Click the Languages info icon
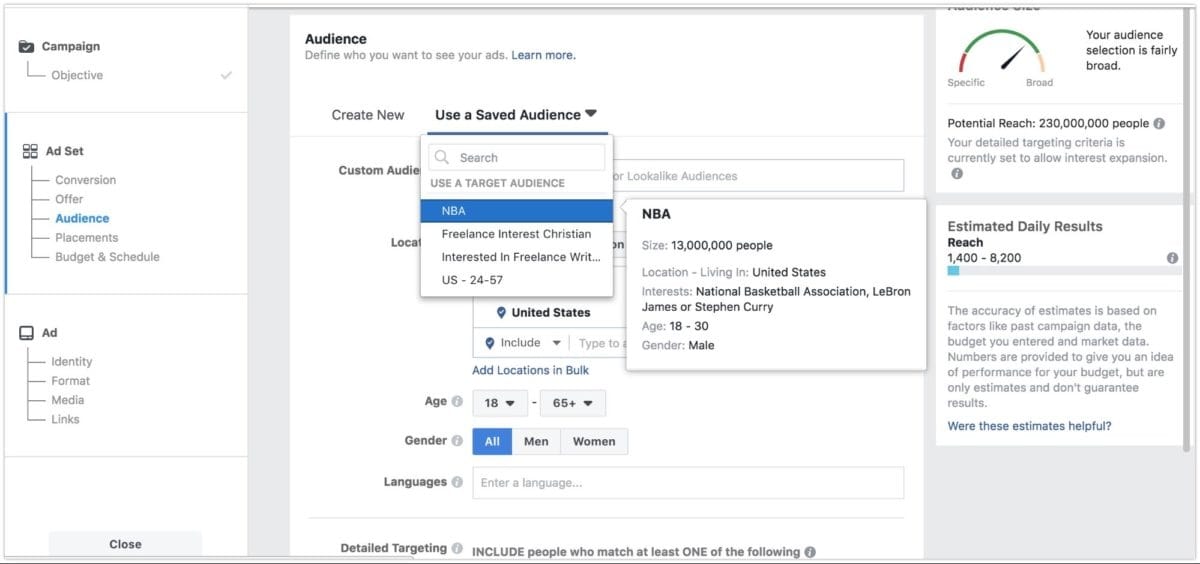This screenshot has width=1200, height=564. (x=457, y=482)
